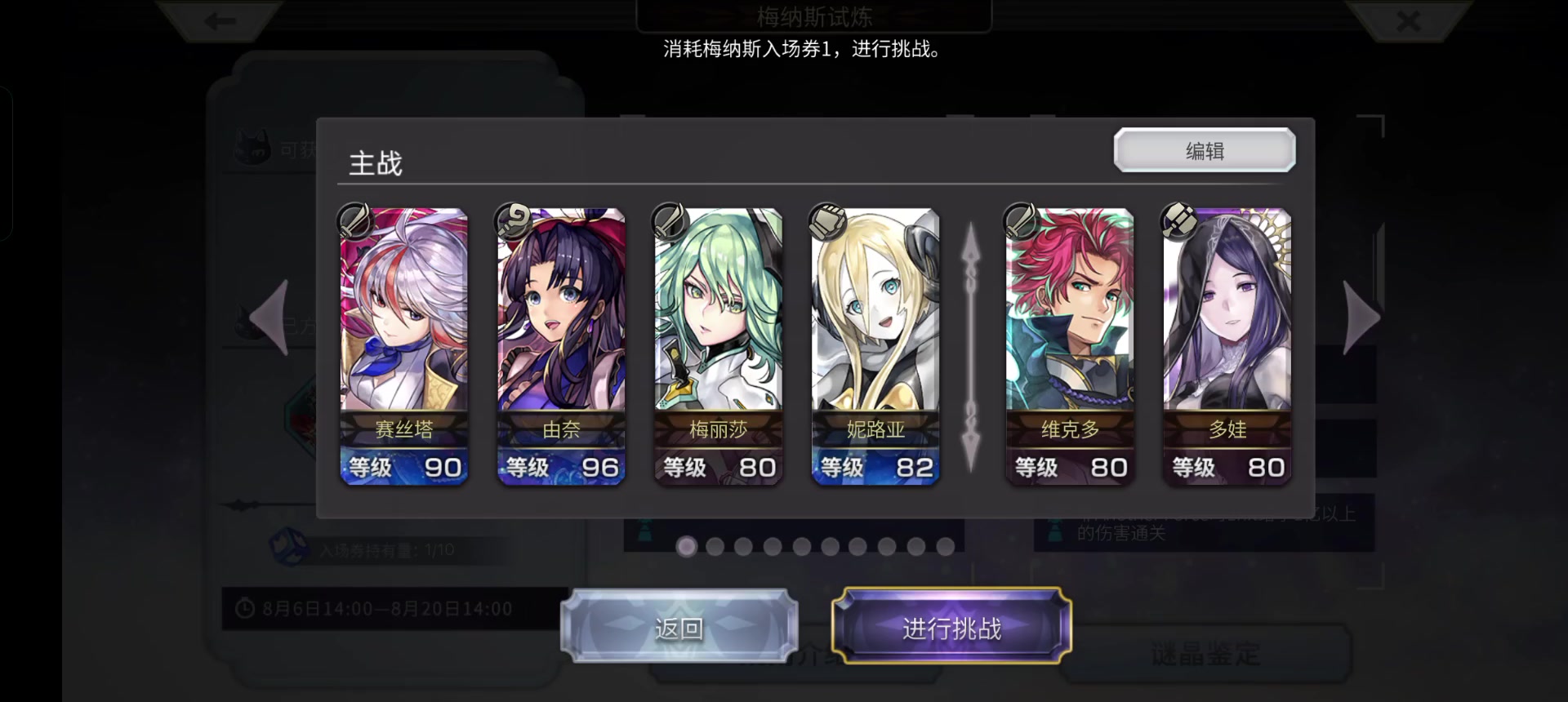Click the sword weapon icon on 赛丝塔's card
1568x702 pixels.
click(x=354, y=220)
